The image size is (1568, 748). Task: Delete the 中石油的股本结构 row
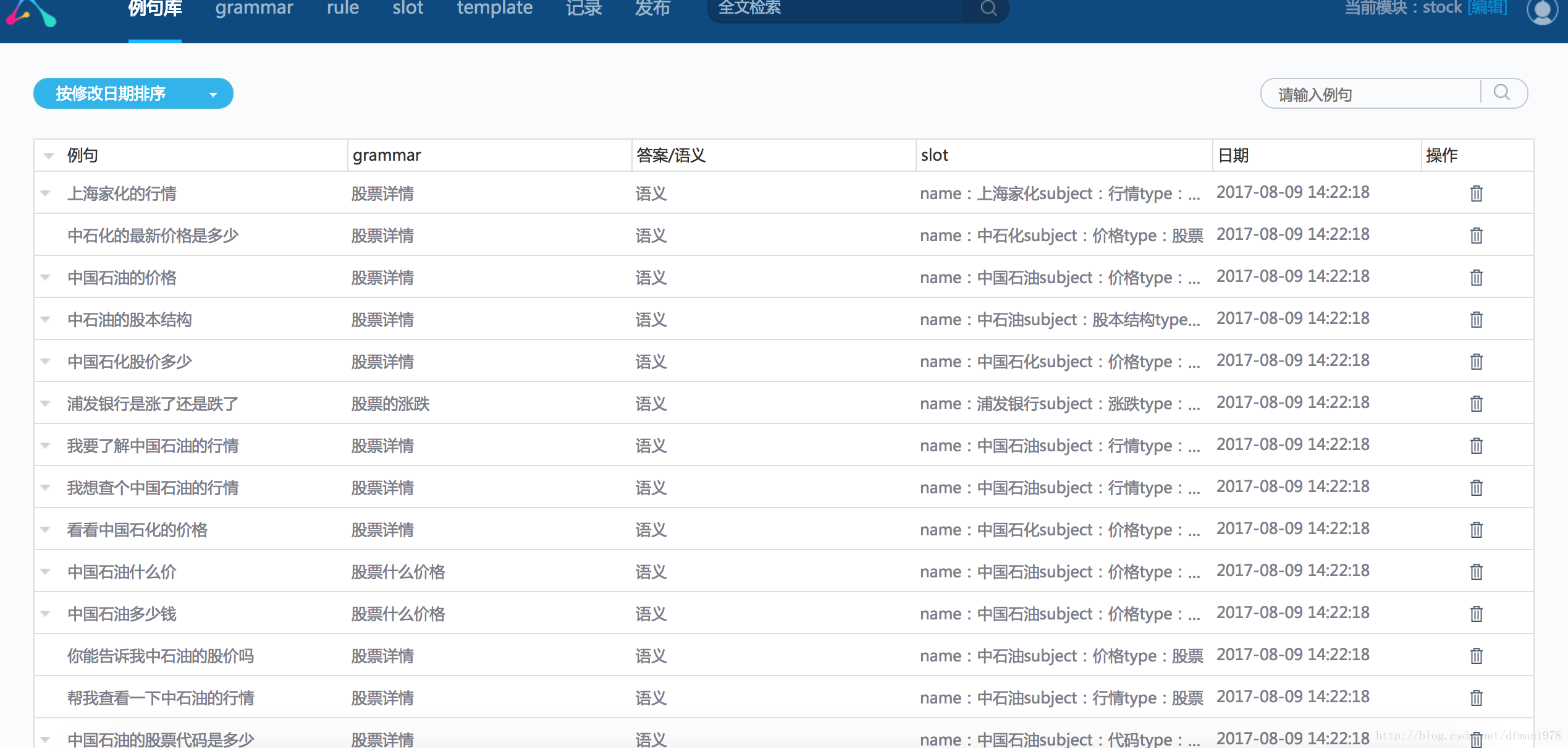point(1476,320)
